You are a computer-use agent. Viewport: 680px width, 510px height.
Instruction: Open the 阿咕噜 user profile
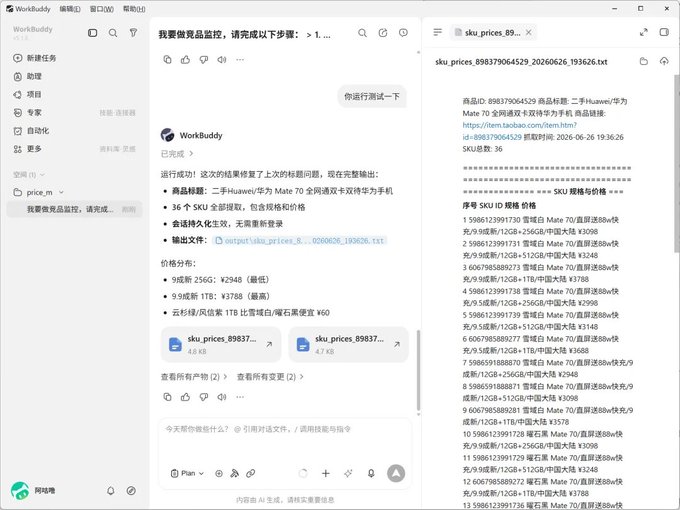33,490
